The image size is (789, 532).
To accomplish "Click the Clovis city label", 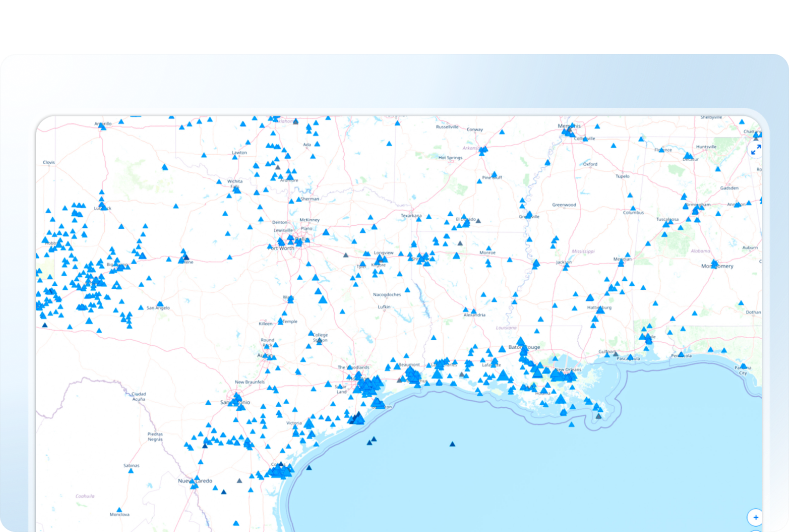I will click(48, 162).
